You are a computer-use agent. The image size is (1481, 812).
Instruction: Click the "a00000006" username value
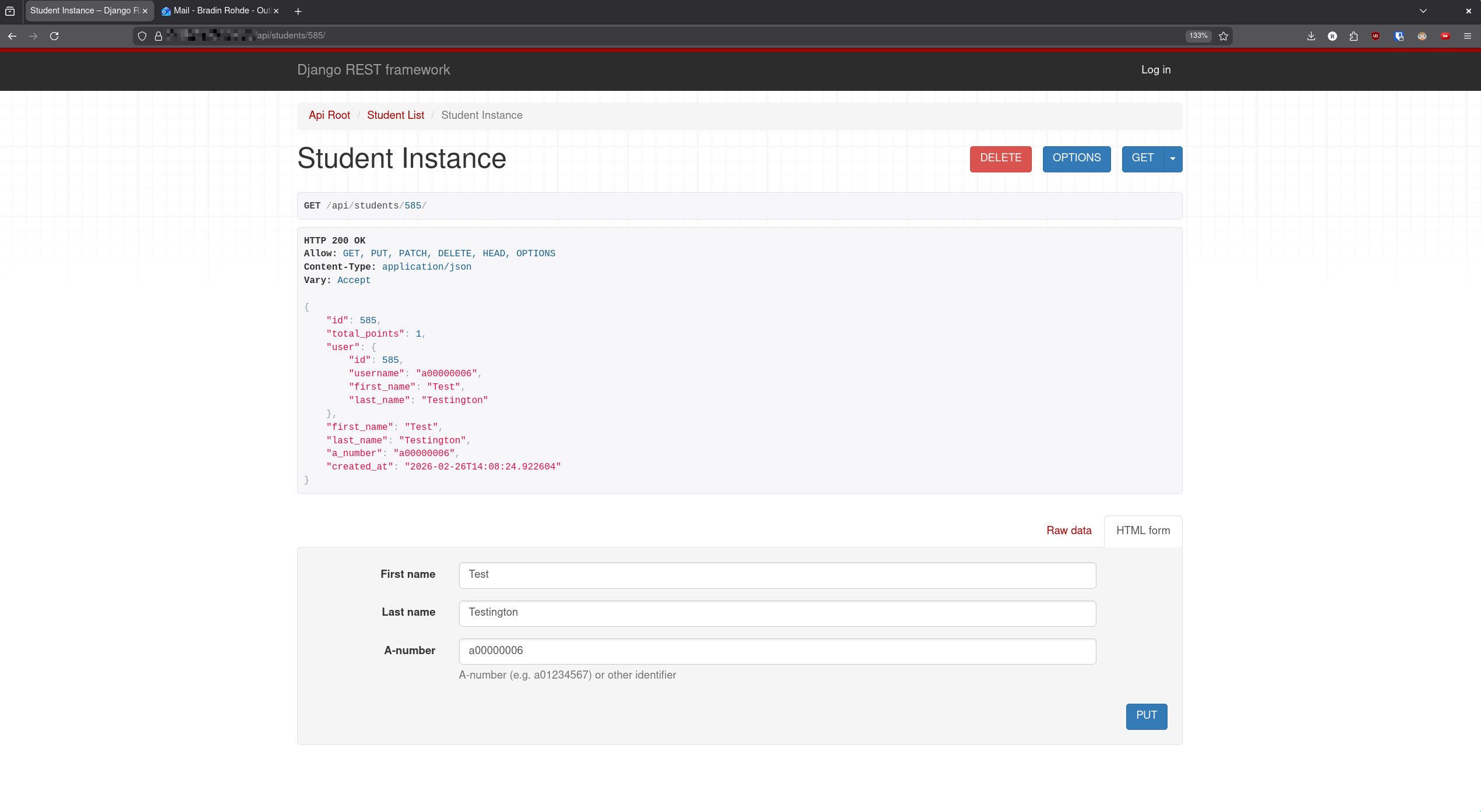click(446, 373)
